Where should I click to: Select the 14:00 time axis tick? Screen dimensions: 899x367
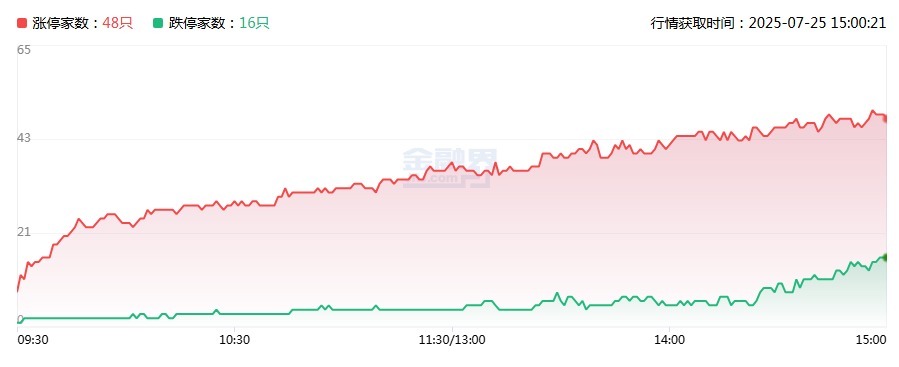(670, 339)
